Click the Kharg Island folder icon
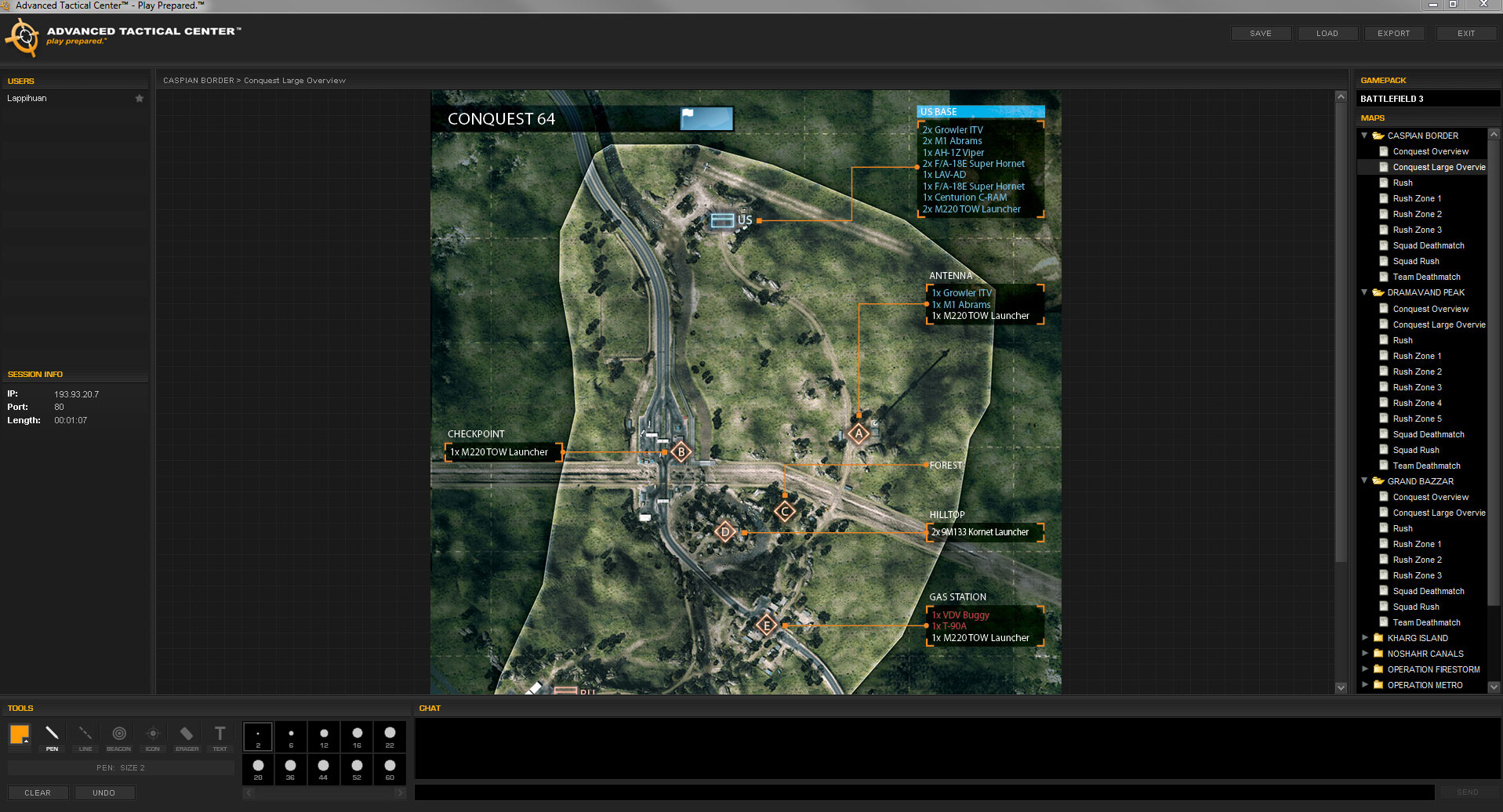Screen dimensions: 1503x812 tap(1378, 637)
